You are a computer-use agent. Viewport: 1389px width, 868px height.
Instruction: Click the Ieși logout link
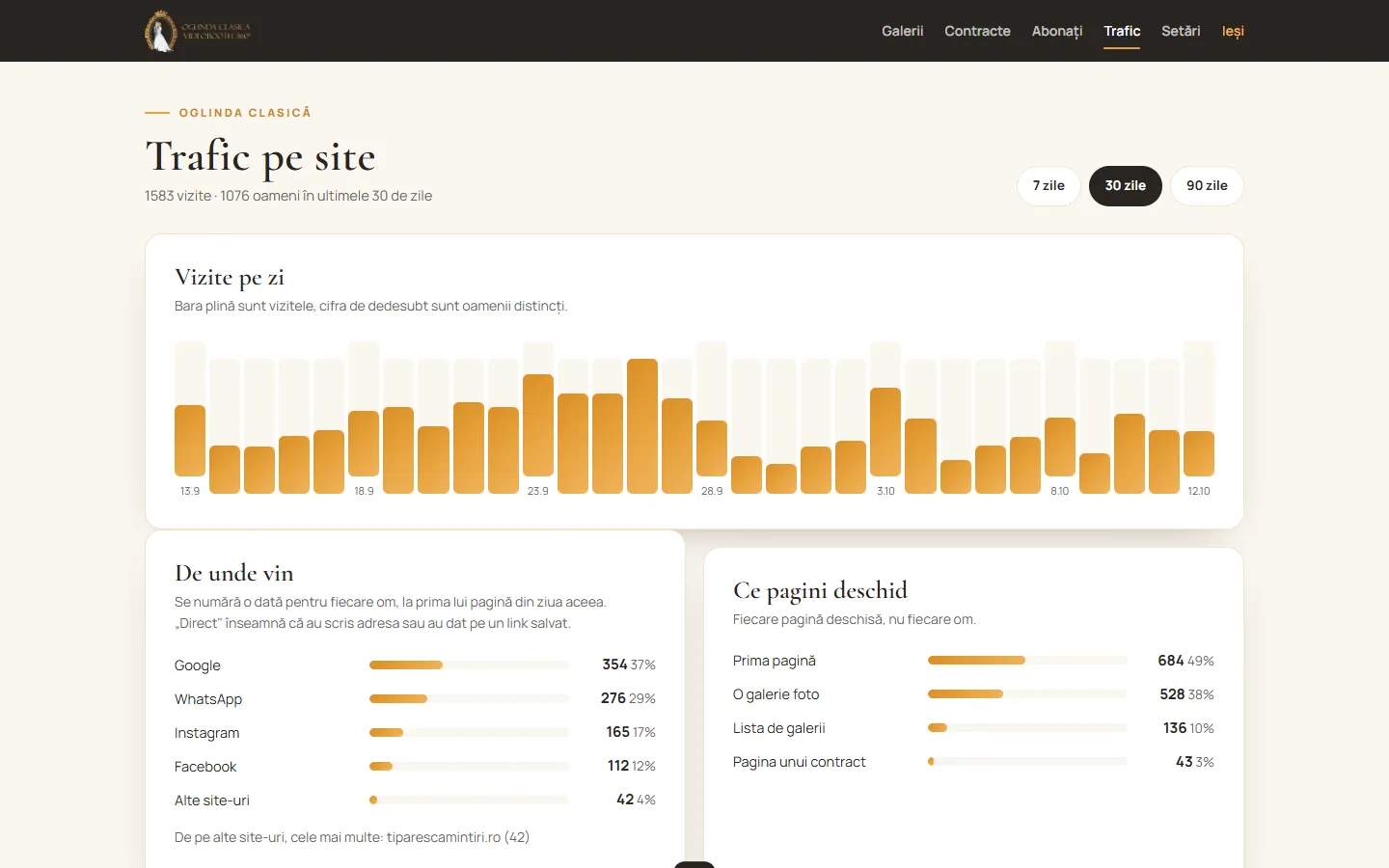pos(1233,31)
